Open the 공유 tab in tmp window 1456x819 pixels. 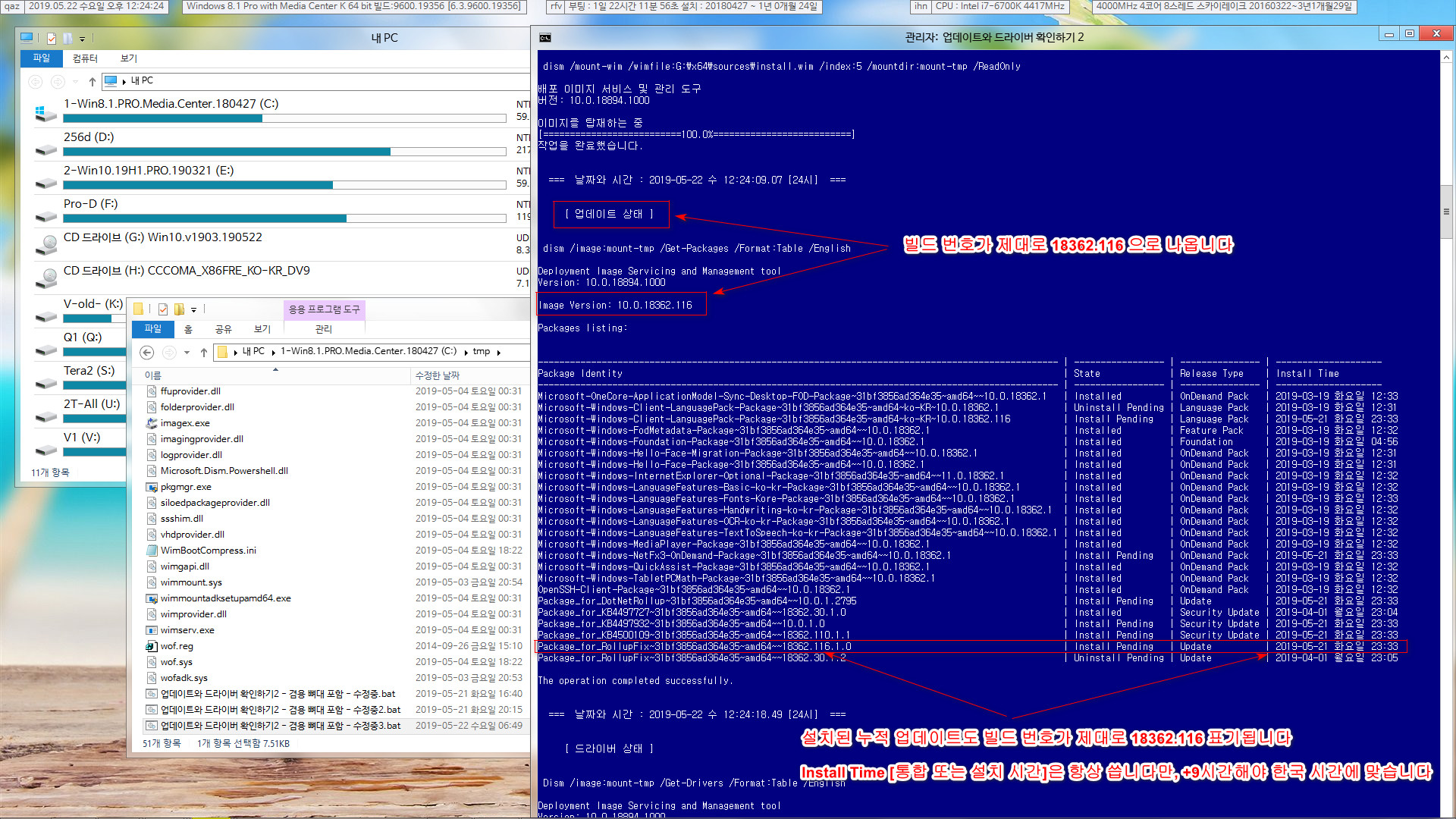click(223, 329)
